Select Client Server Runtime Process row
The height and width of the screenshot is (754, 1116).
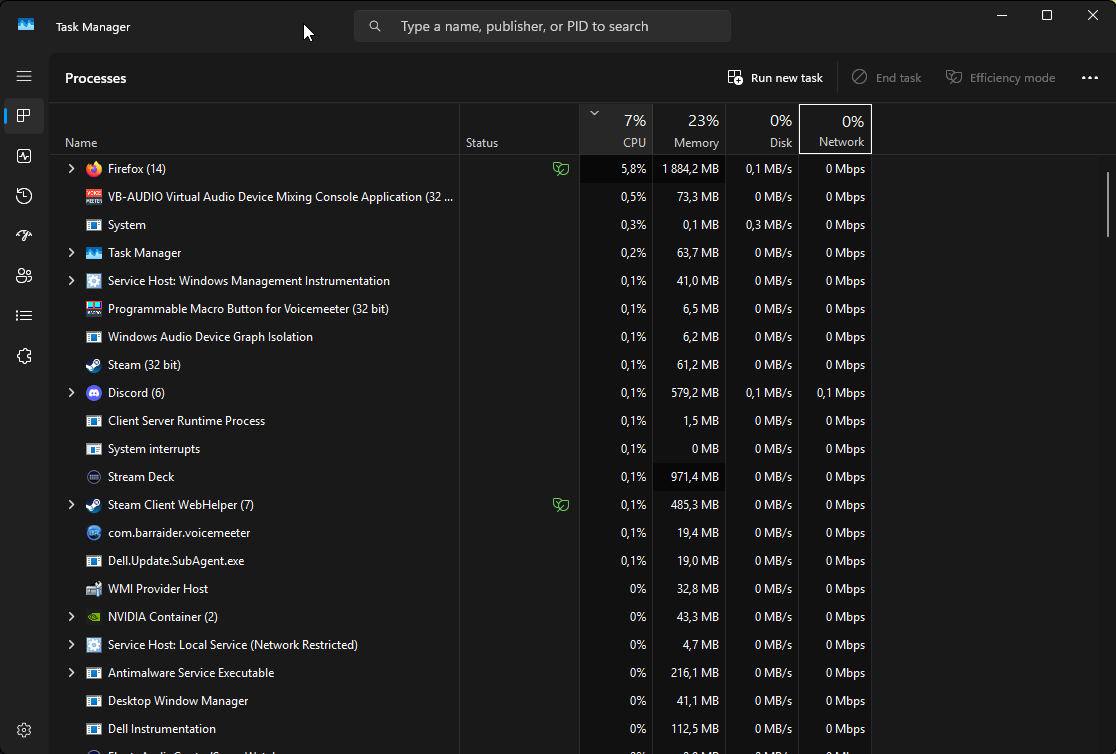(x=460, y=421)
